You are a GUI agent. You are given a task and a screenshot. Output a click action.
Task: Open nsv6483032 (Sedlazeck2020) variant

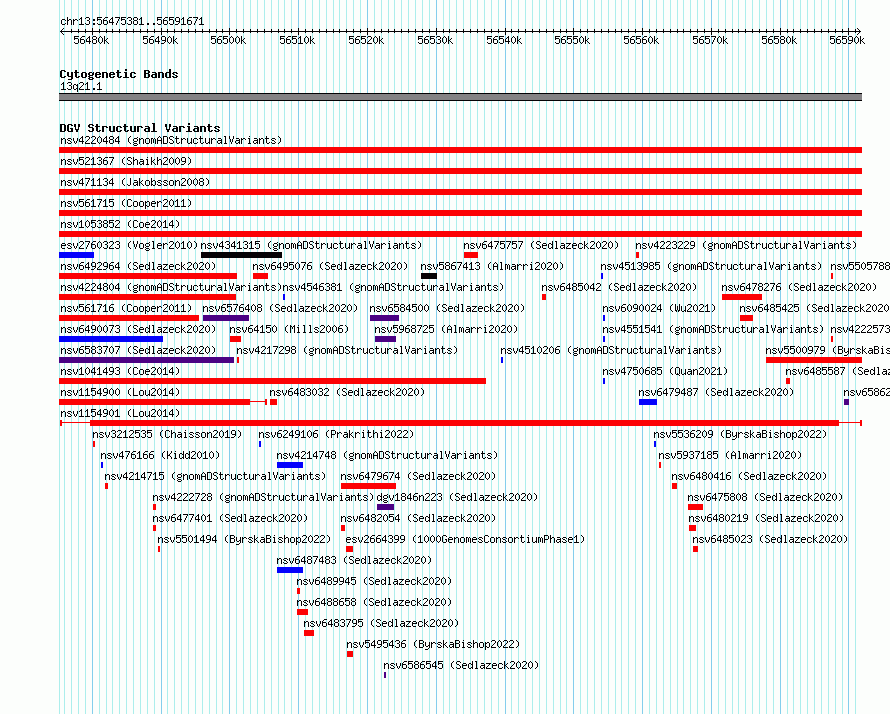347,392
